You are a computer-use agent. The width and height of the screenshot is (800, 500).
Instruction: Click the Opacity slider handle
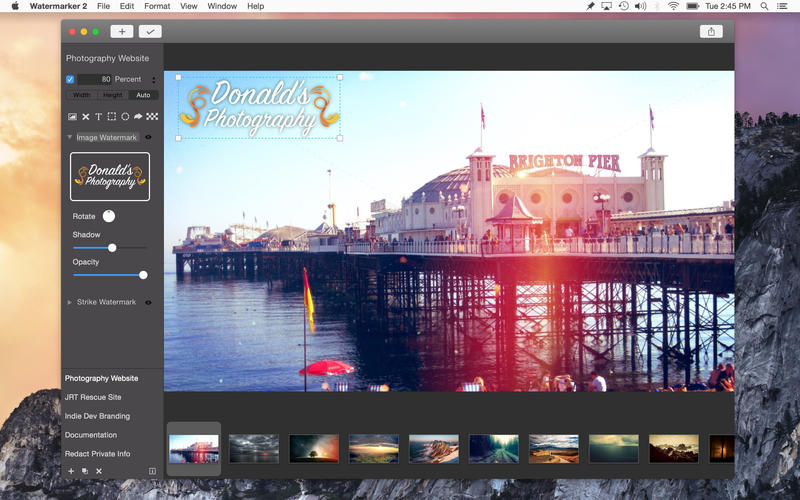click(x=143, y=275)
